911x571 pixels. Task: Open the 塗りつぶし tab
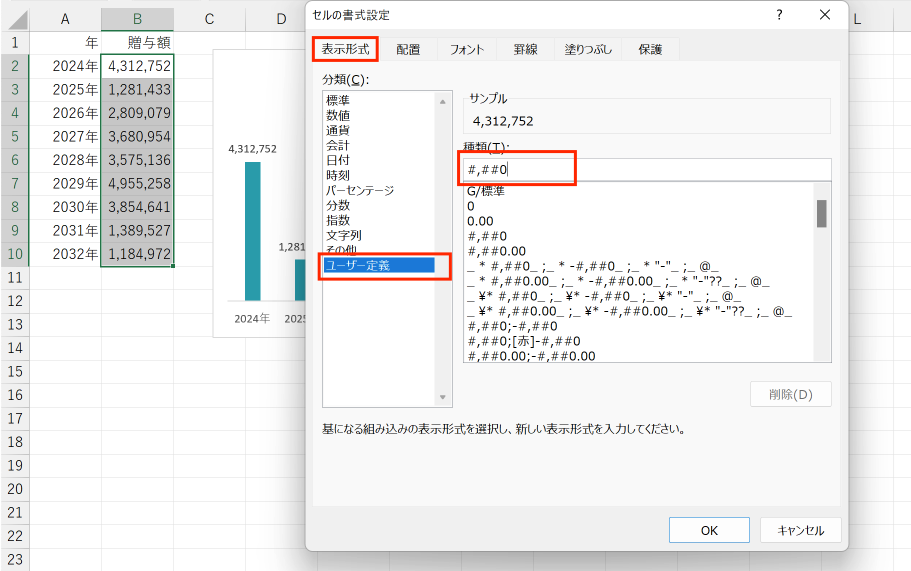coord(588,50)
